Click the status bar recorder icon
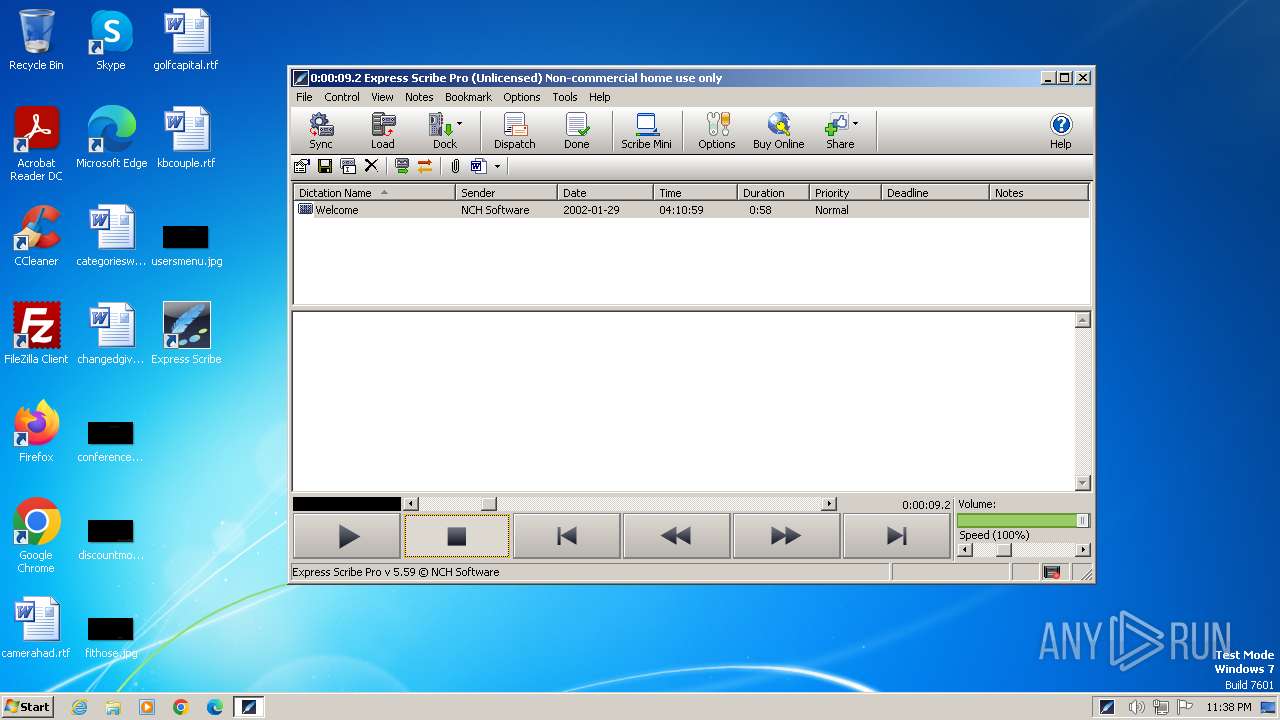 point(1051,572)
